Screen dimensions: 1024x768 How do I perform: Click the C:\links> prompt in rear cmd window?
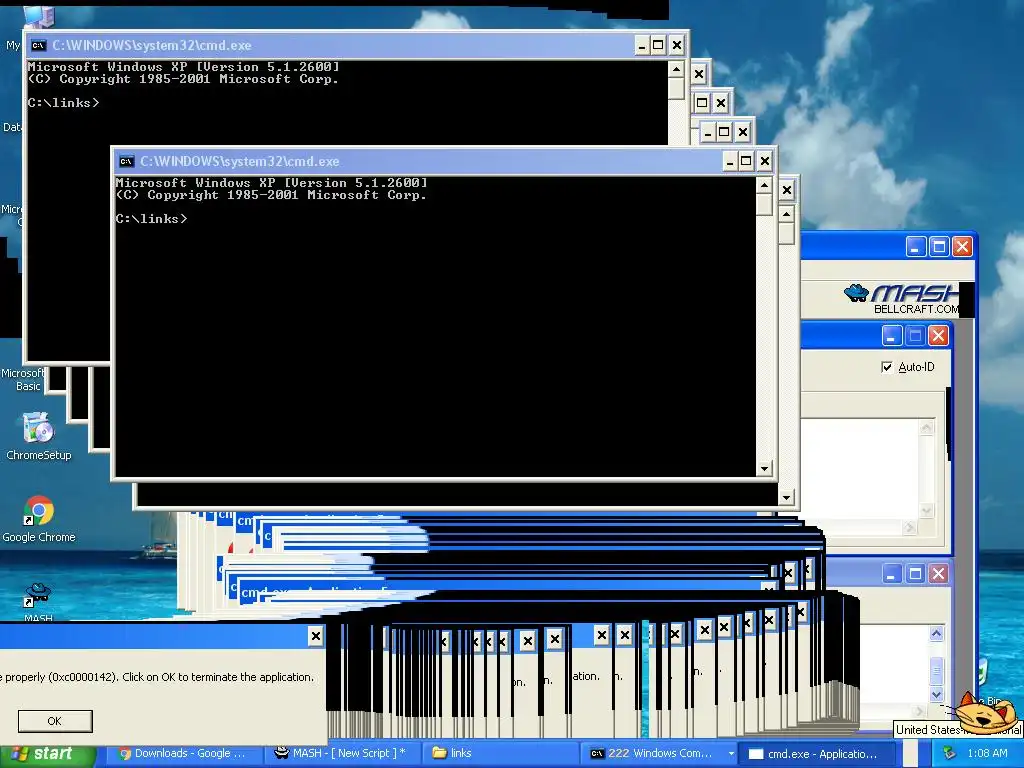(63, 103)
